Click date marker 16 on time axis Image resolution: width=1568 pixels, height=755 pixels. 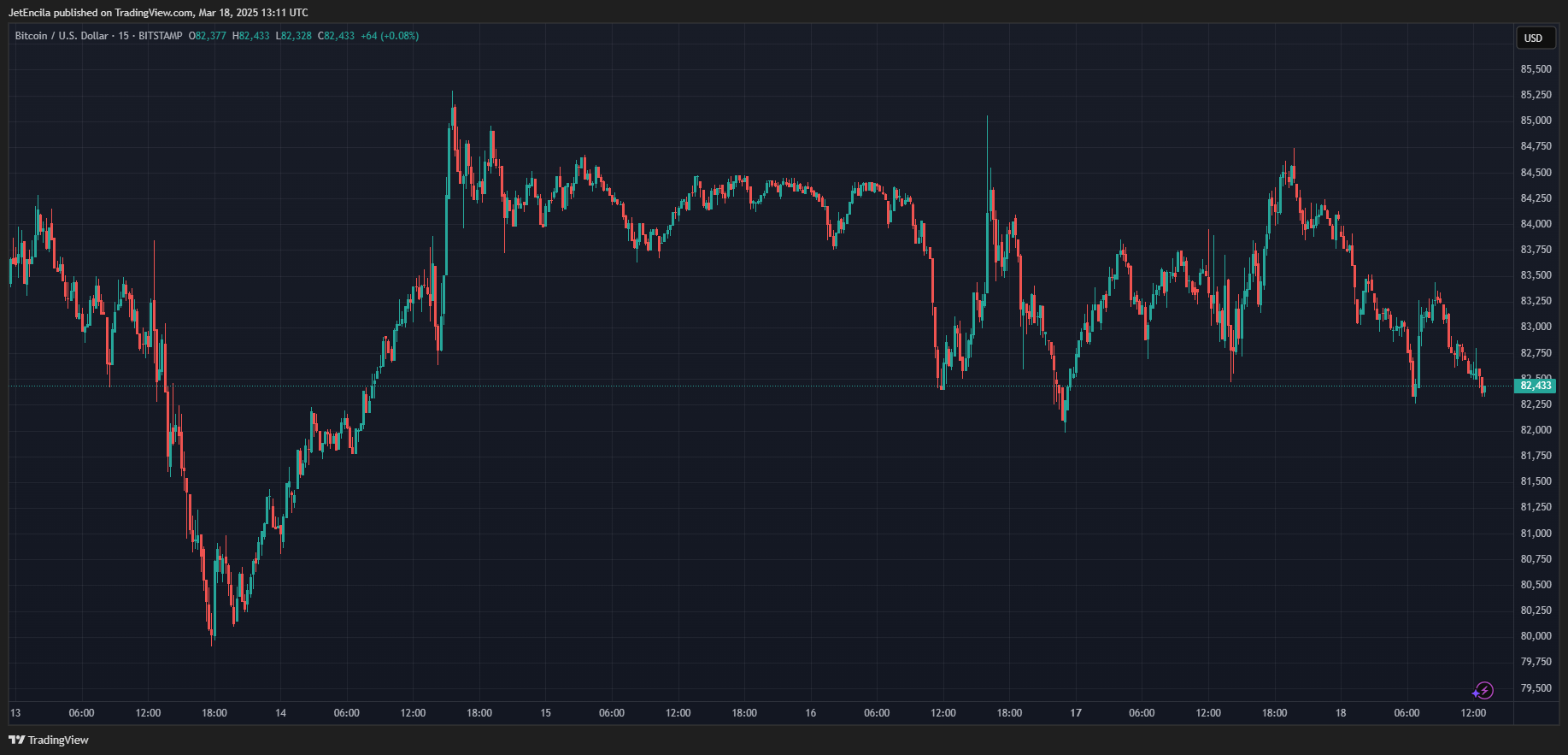(x=810, y=713)
